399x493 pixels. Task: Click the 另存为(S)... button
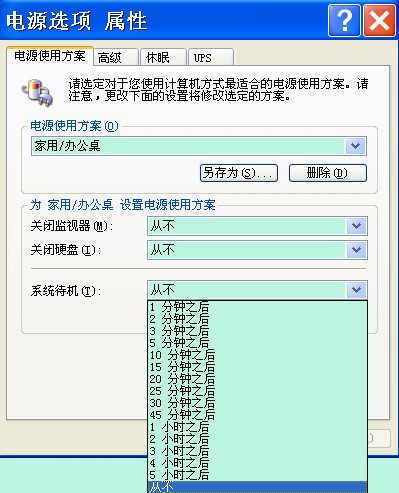click(239, 173)
